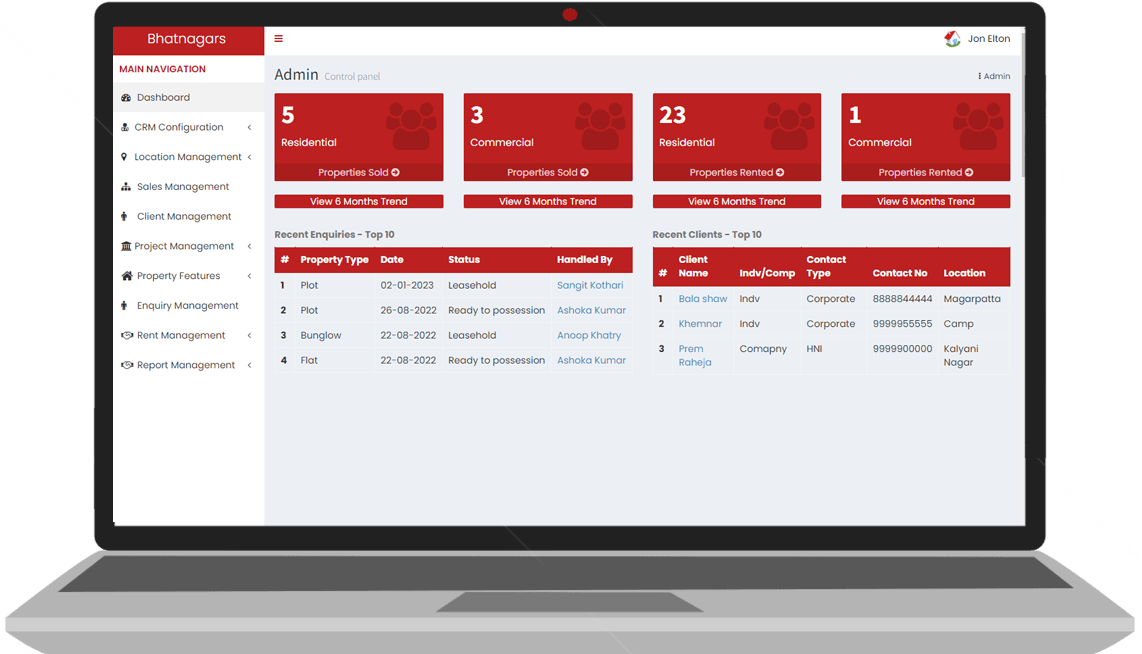This screenshot has width=1142, height=654.
Task: Click the Dashboard gauge icon in sidebar
Action: point(126,98)
